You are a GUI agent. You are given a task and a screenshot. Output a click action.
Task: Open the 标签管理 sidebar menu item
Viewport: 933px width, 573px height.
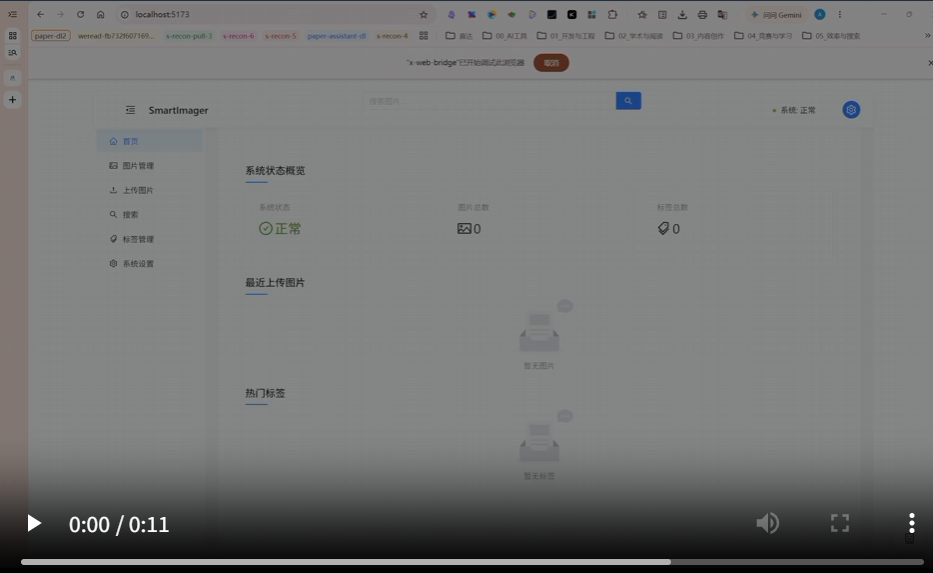pos(150,239)
